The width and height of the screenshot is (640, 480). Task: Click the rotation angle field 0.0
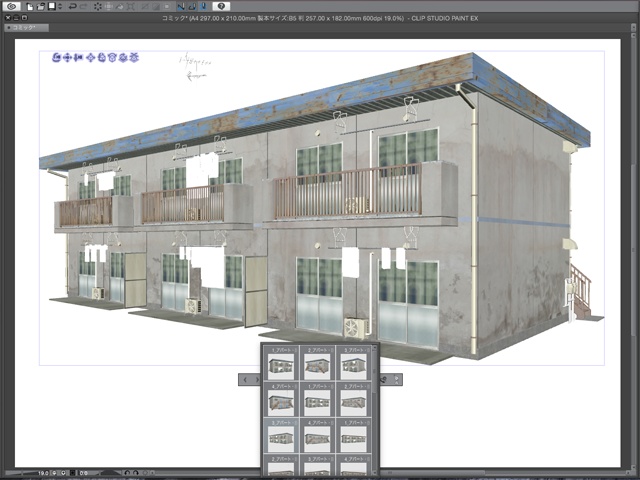coord(84,473)
